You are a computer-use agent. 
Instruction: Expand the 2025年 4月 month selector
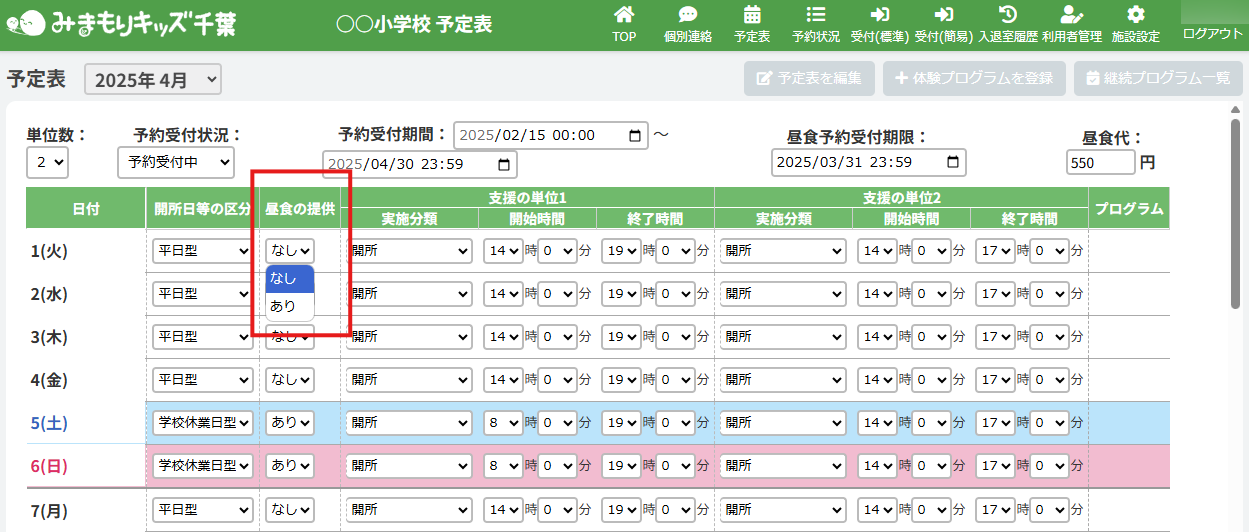click(x=153, y=80)
